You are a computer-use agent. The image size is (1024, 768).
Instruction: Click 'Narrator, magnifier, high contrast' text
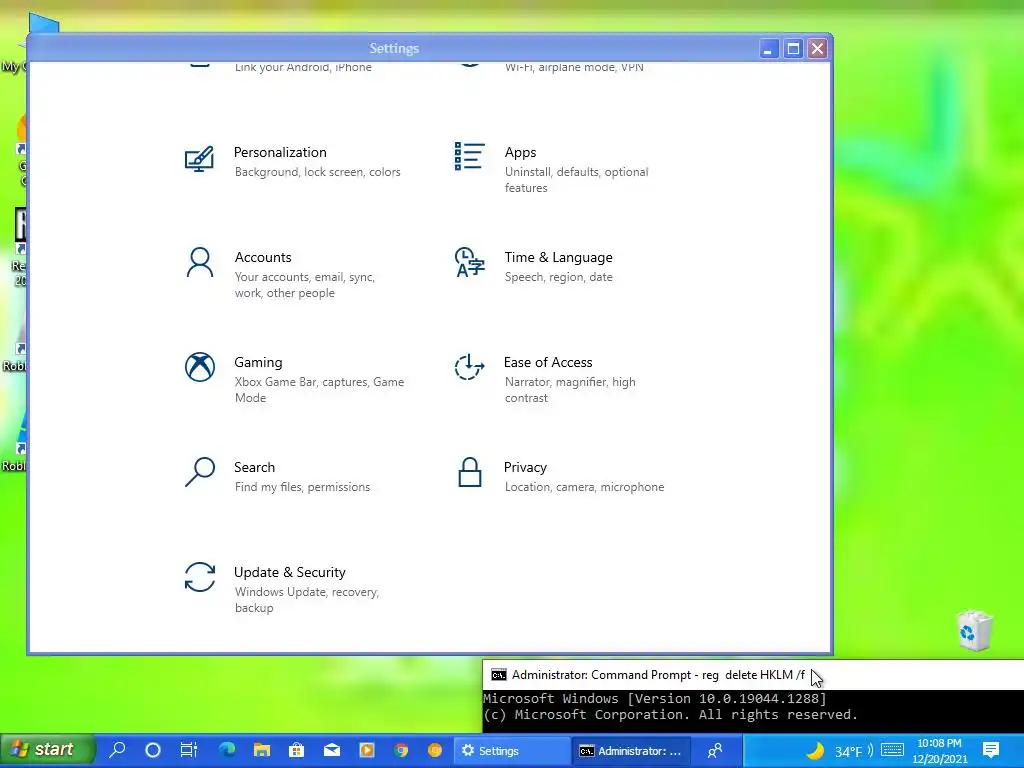(570, 390)
